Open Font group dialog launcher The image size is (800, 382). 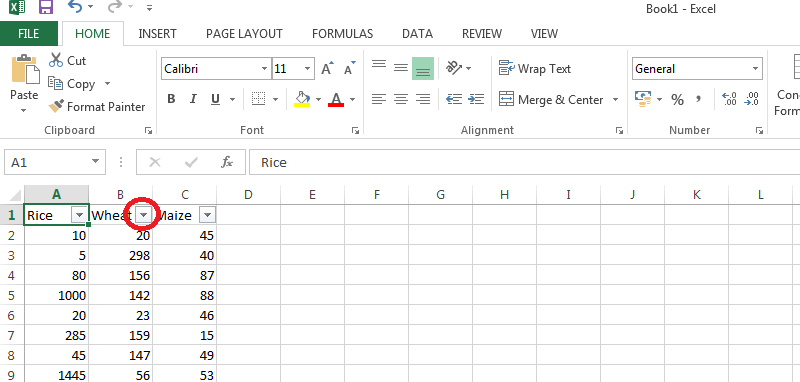(x=355, y=131)
